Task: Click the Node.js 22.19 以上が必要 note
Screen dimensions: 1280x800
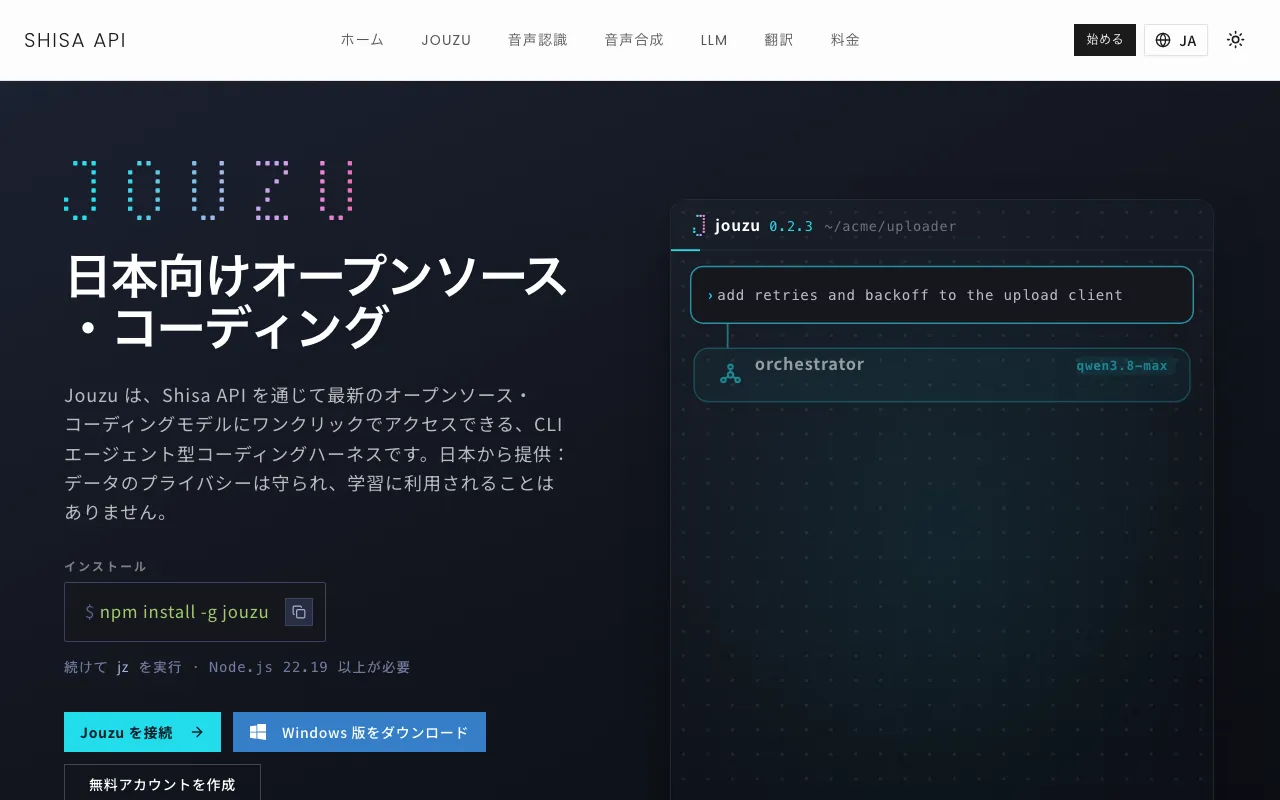Action: pos(310,667)
